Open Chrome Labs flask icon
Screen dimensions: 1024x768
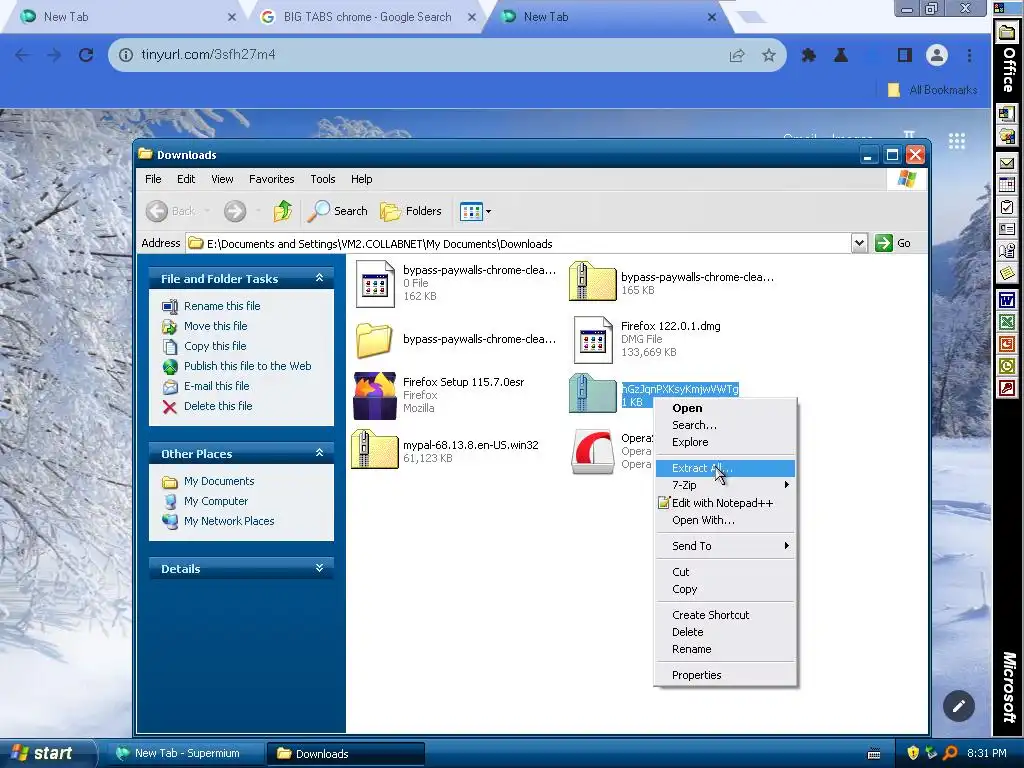[841, 56]
